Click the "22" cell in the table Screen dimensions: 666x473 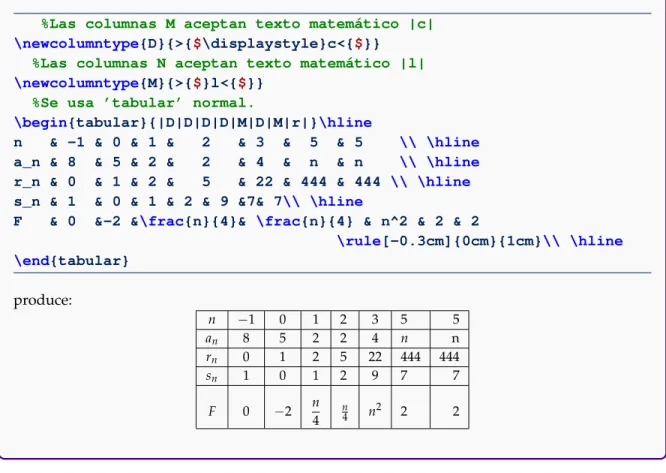pyautogui.click(x=375, y=357)
